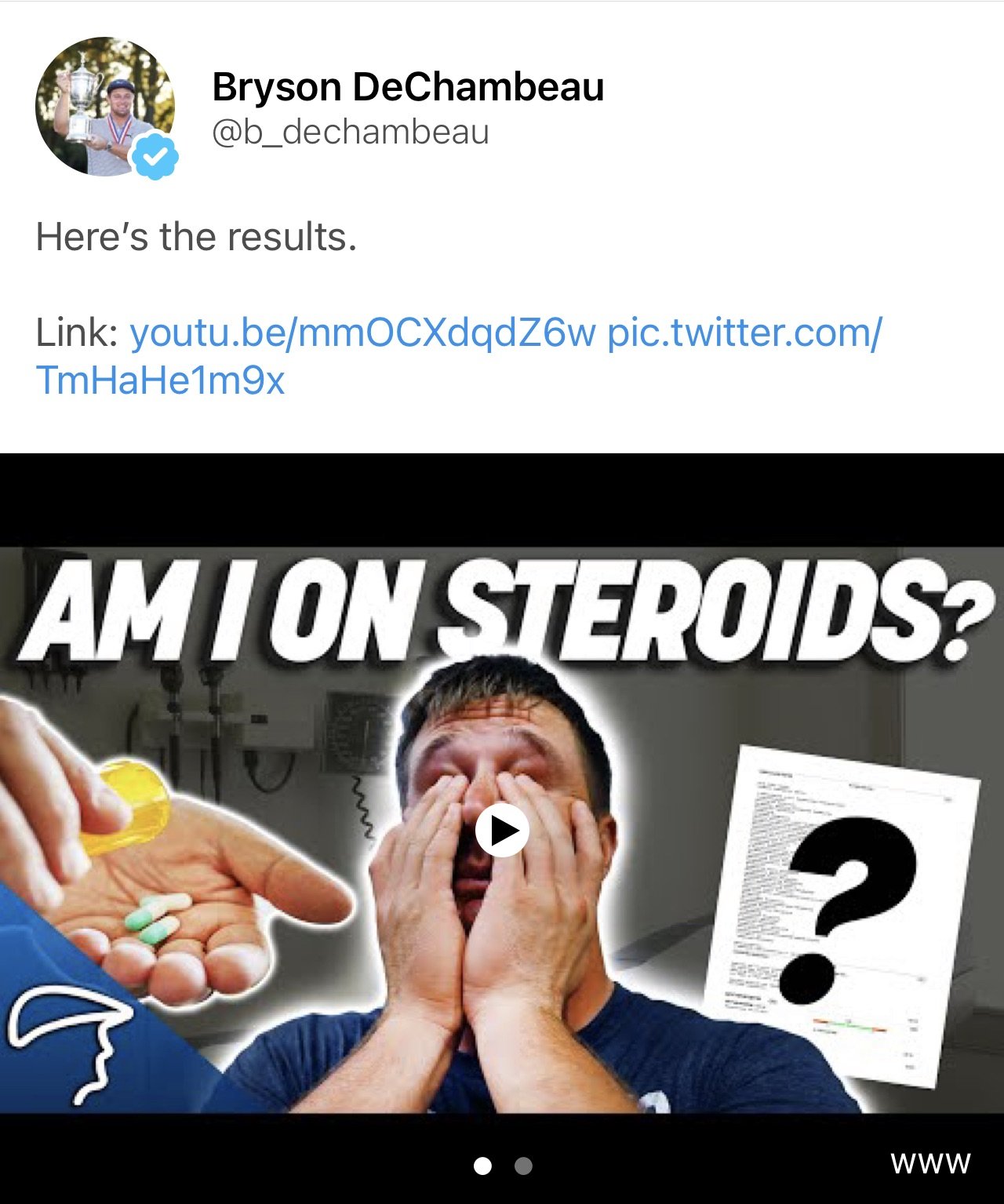Tap the "Here's the results." tweet text
Image resolution: width=1004 pixels, height=1204 pixels.
196,237
